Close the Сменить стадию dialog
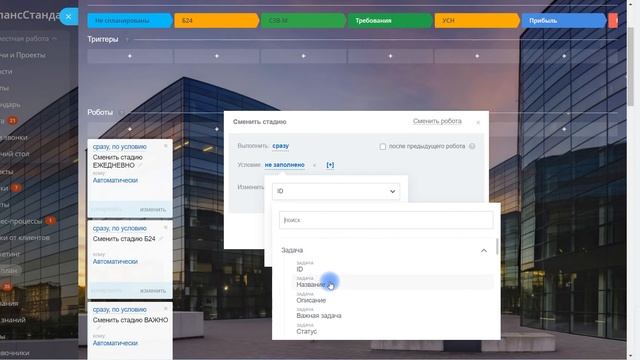The image size is (640, 360). coord(478,122)
